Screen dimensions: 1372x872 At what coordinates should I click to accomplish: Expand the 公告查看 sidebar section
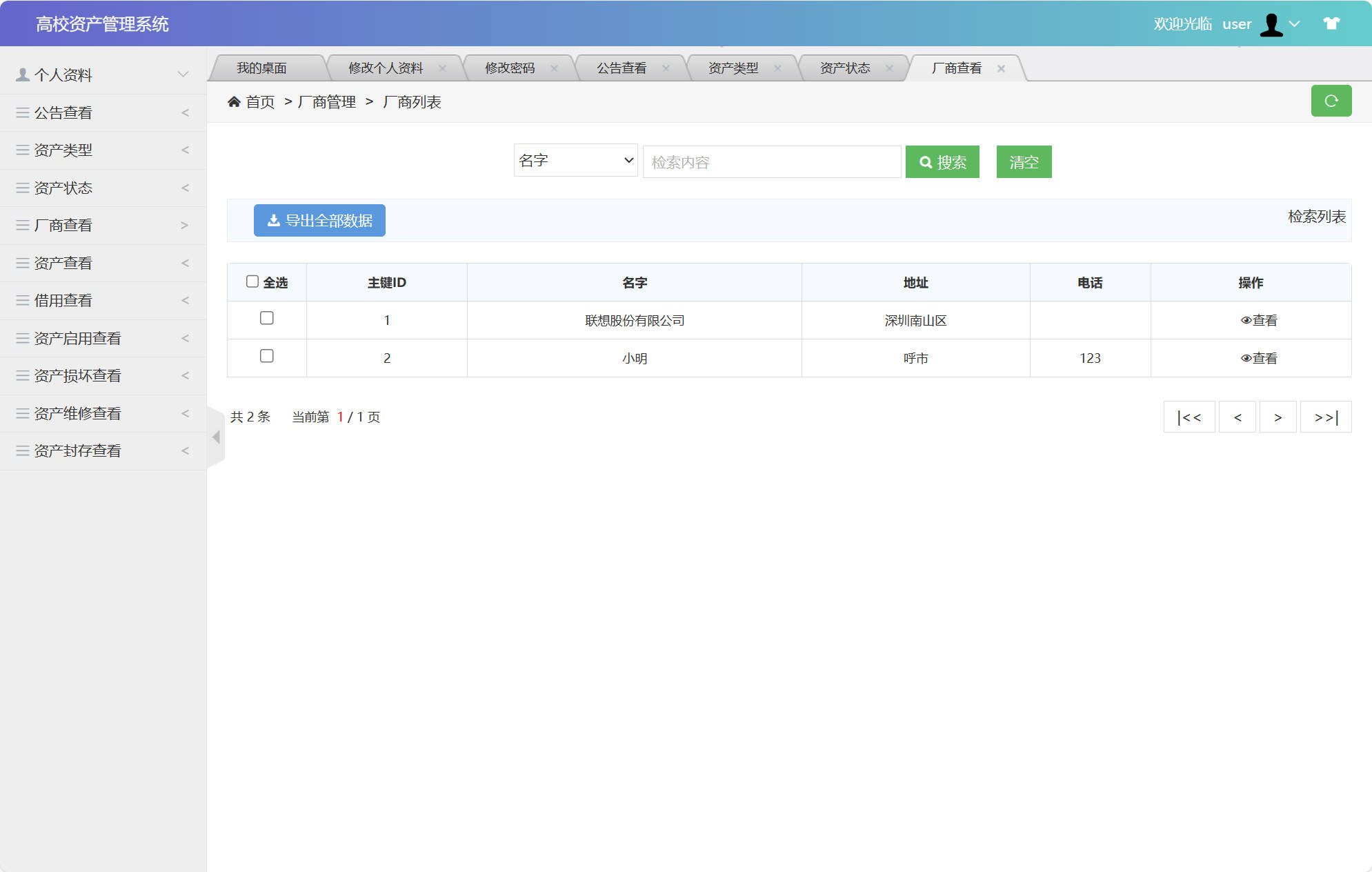(x=63, y=112)
